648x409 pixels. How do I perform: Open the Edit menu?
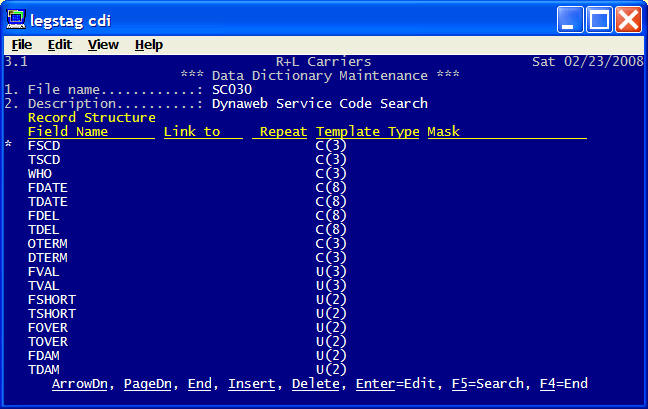click(60, 45)
